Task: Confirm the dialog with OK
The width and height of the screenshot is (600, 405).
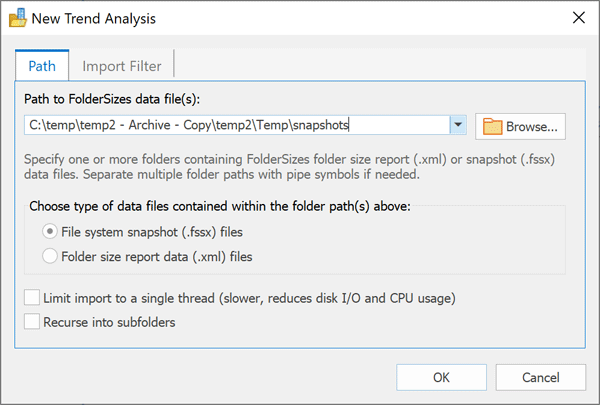Action: pyautogui.click(x=441, y=377)
